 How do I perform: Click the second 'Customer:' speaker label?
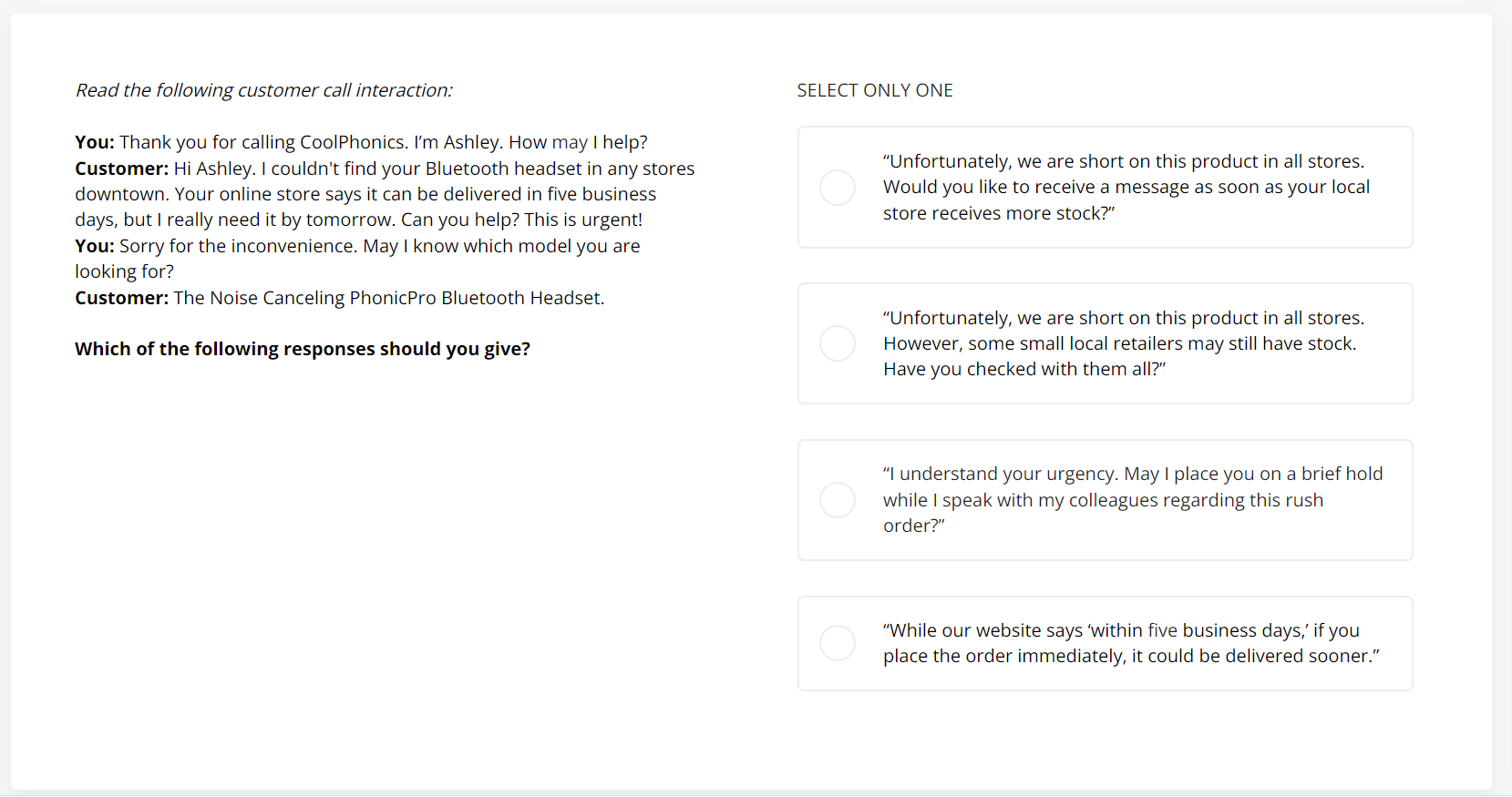[121, 298]
